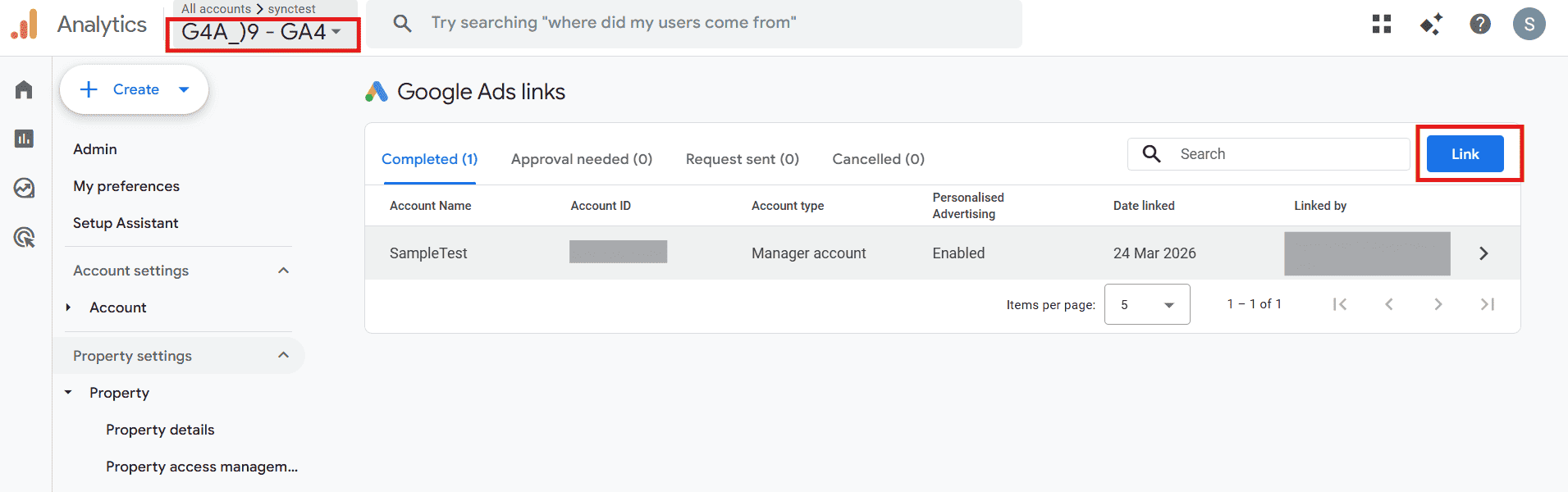This screenshot has width=1568, height=492.
Task: Open the Help question mark icon
Action: (1480, 24)
